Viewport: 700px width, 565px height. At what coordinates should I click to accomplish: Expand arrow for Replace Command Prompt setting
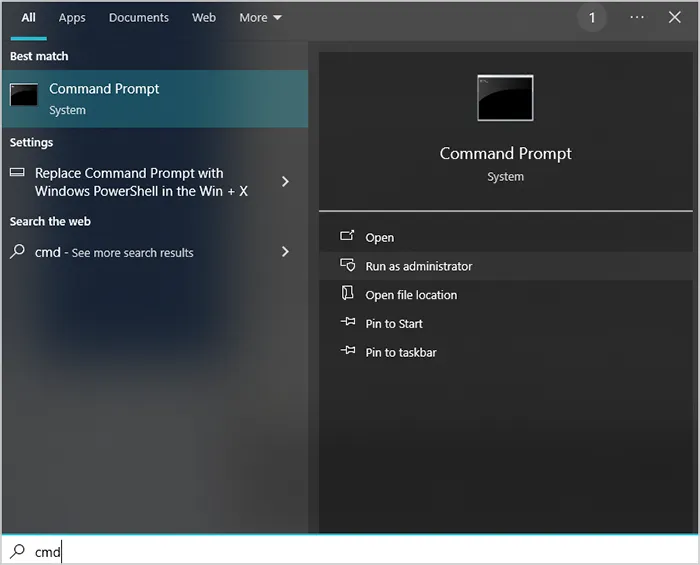(x=285, y=181)
